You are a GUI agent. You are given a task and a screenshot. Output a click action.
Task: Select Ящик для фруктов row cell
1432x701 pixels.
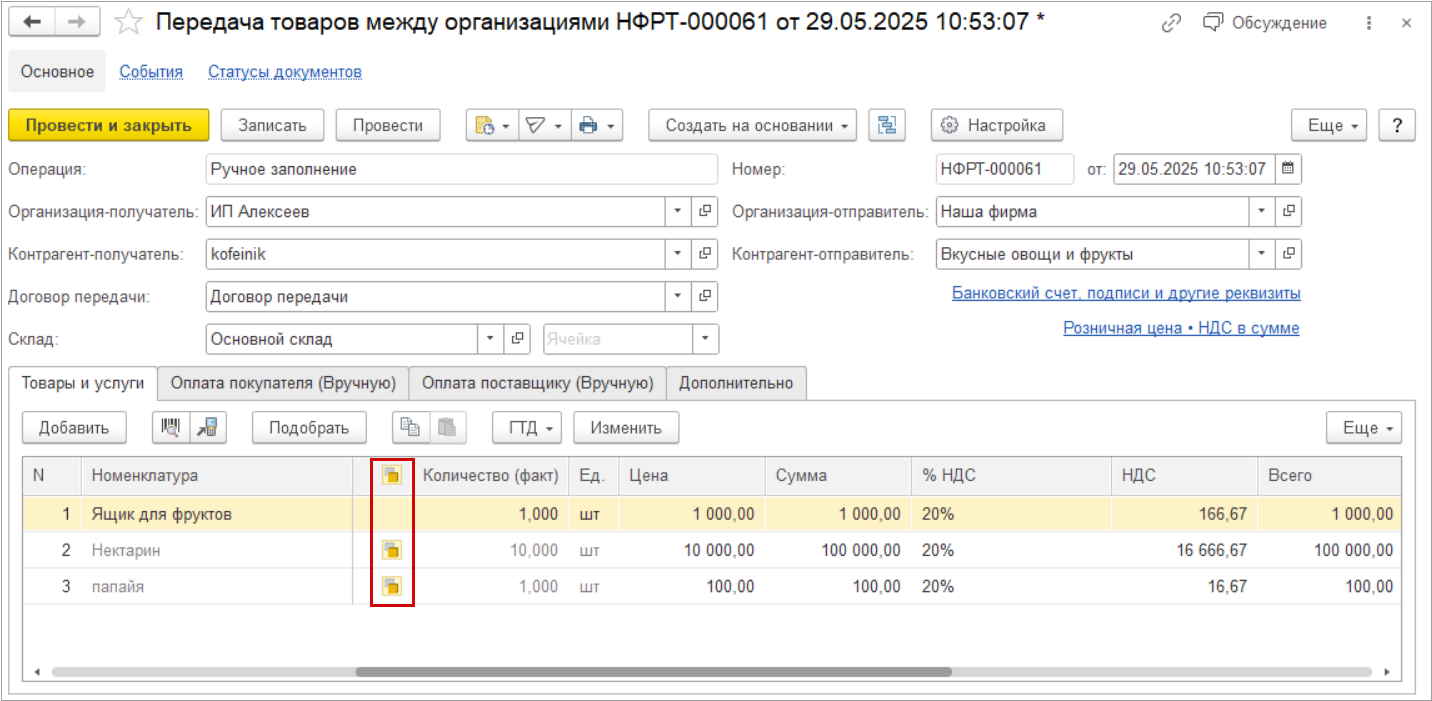(x=218, y=513)
